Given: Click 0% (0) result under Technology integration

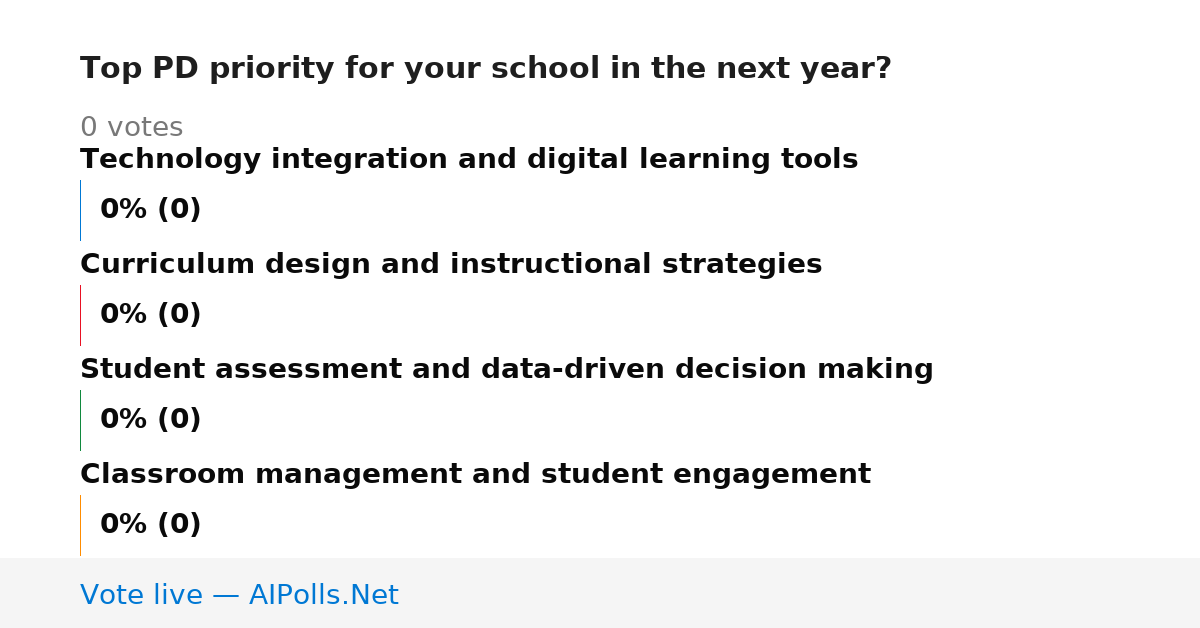Looking at the screenshot, I should click(150, 210).
